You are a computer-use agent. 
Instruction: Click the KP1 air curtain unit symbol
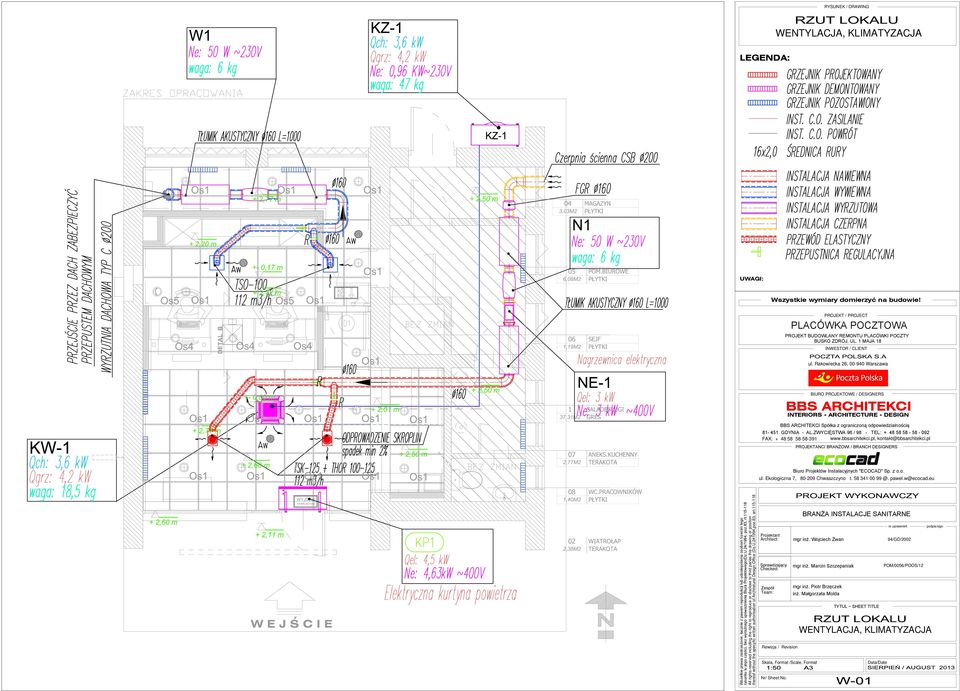tap(302, 498)
